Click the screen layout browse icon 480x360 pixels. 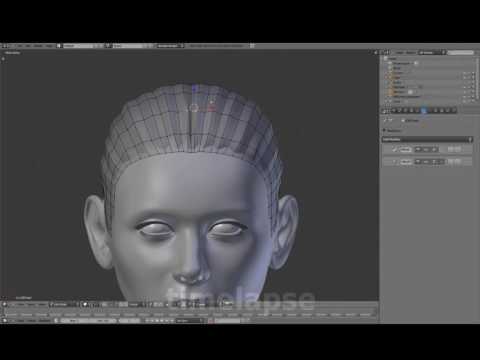[x=60, y=46]
